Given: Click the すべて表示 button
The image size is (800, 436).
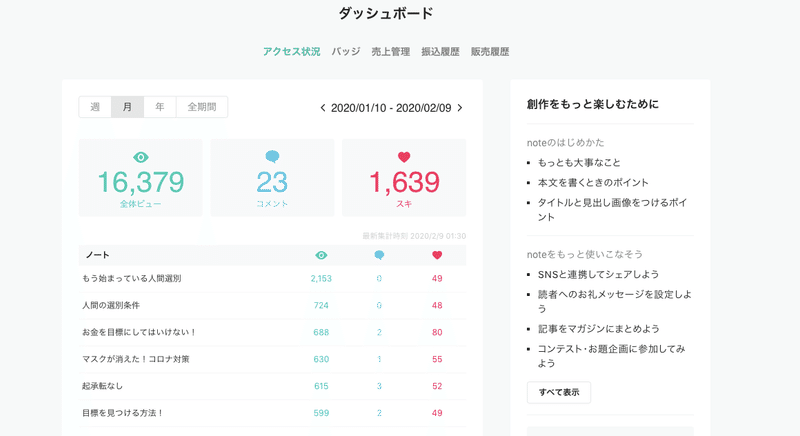Looking at the screenshot, I should tap(559, 393).
